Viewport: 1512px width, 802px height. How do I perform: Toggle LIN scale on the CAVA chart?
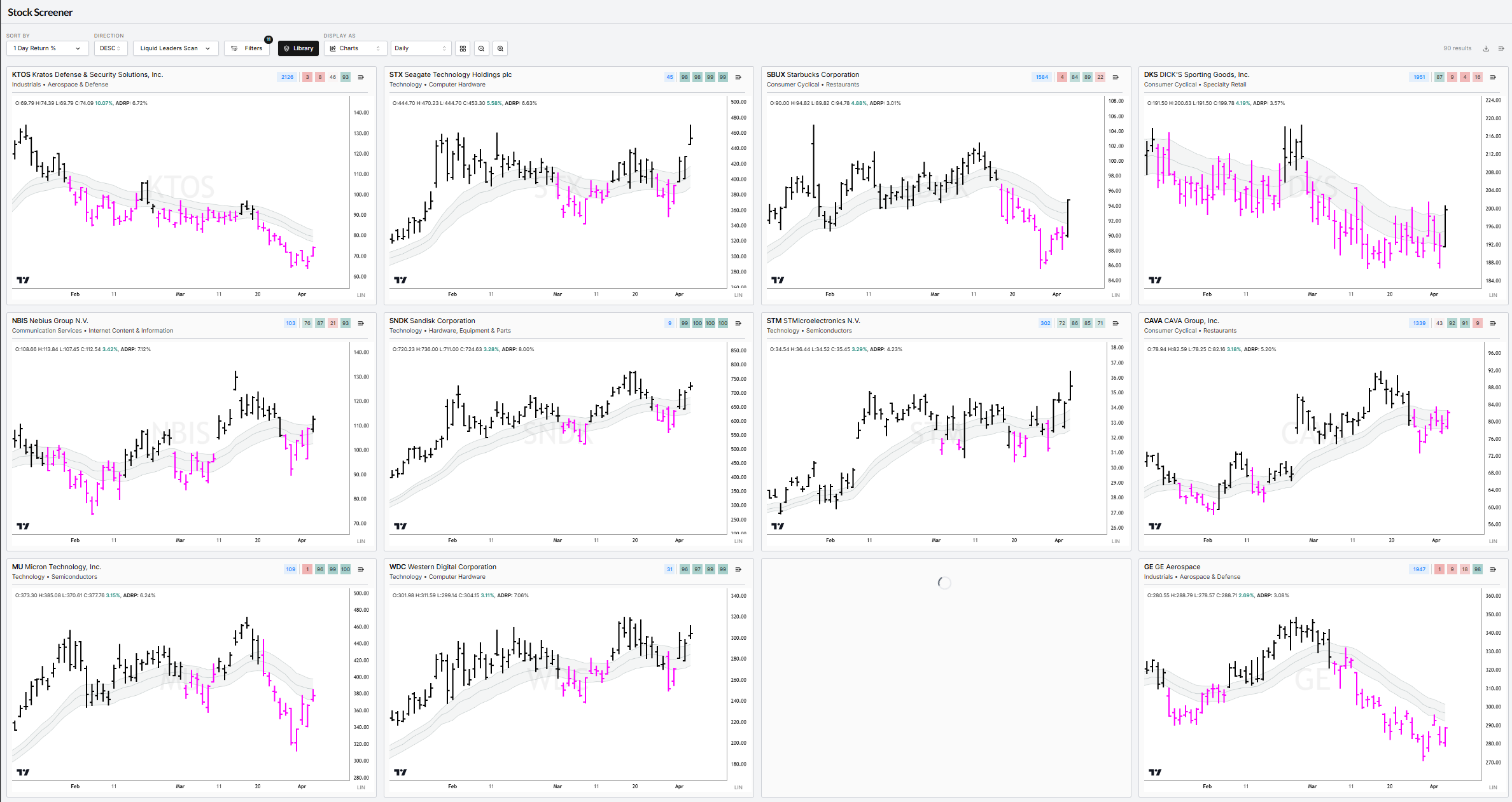[x=1493, y=541]
